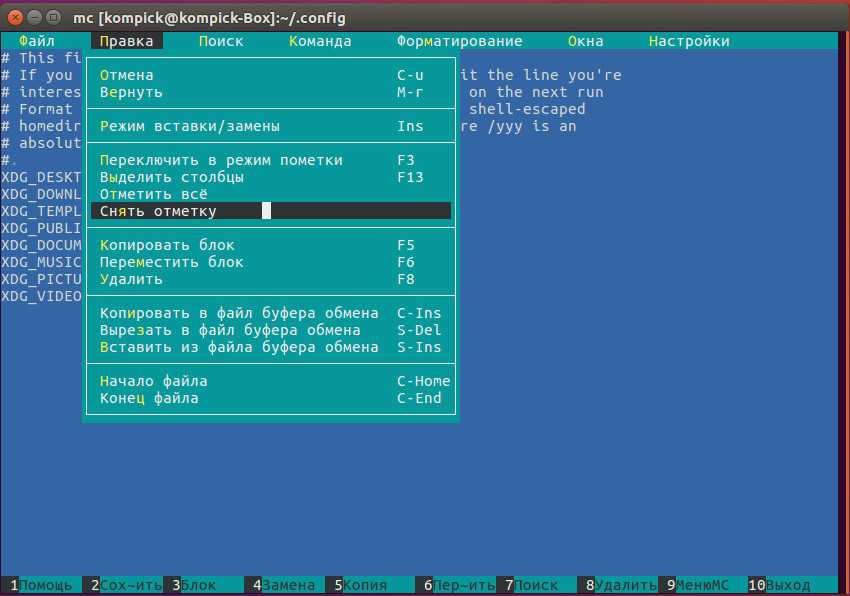Open the Окна menu
The image size is (850, 596).
click(585, 41)
